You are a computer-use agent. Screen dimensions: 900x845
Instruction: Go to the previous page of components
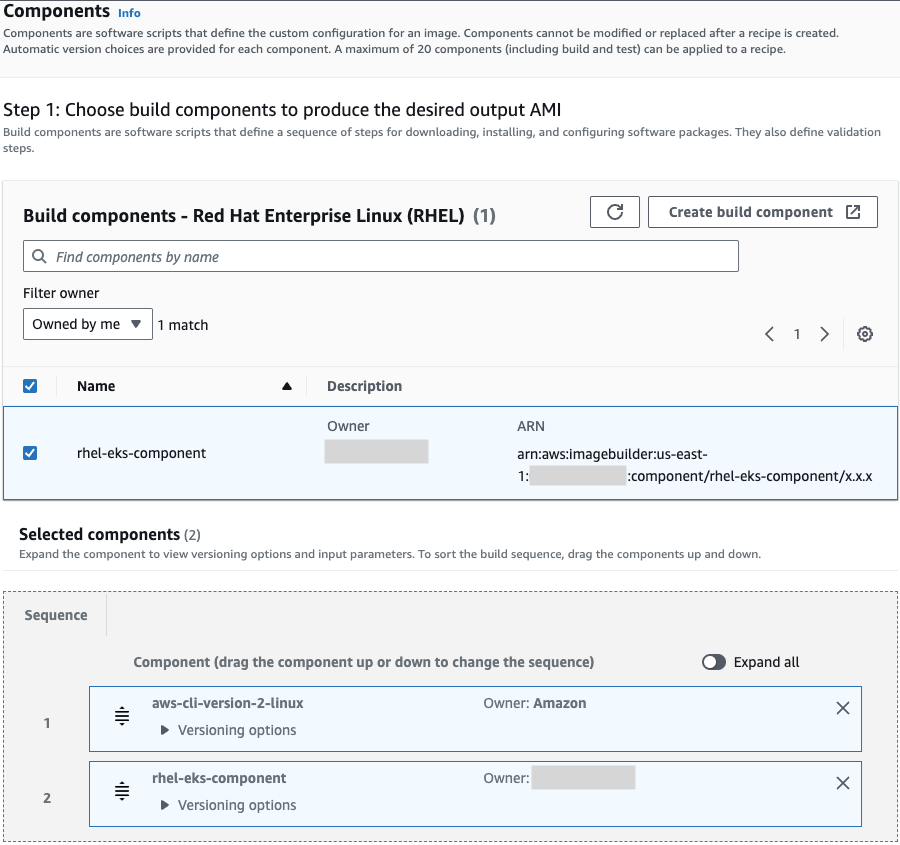coord(769,334)
